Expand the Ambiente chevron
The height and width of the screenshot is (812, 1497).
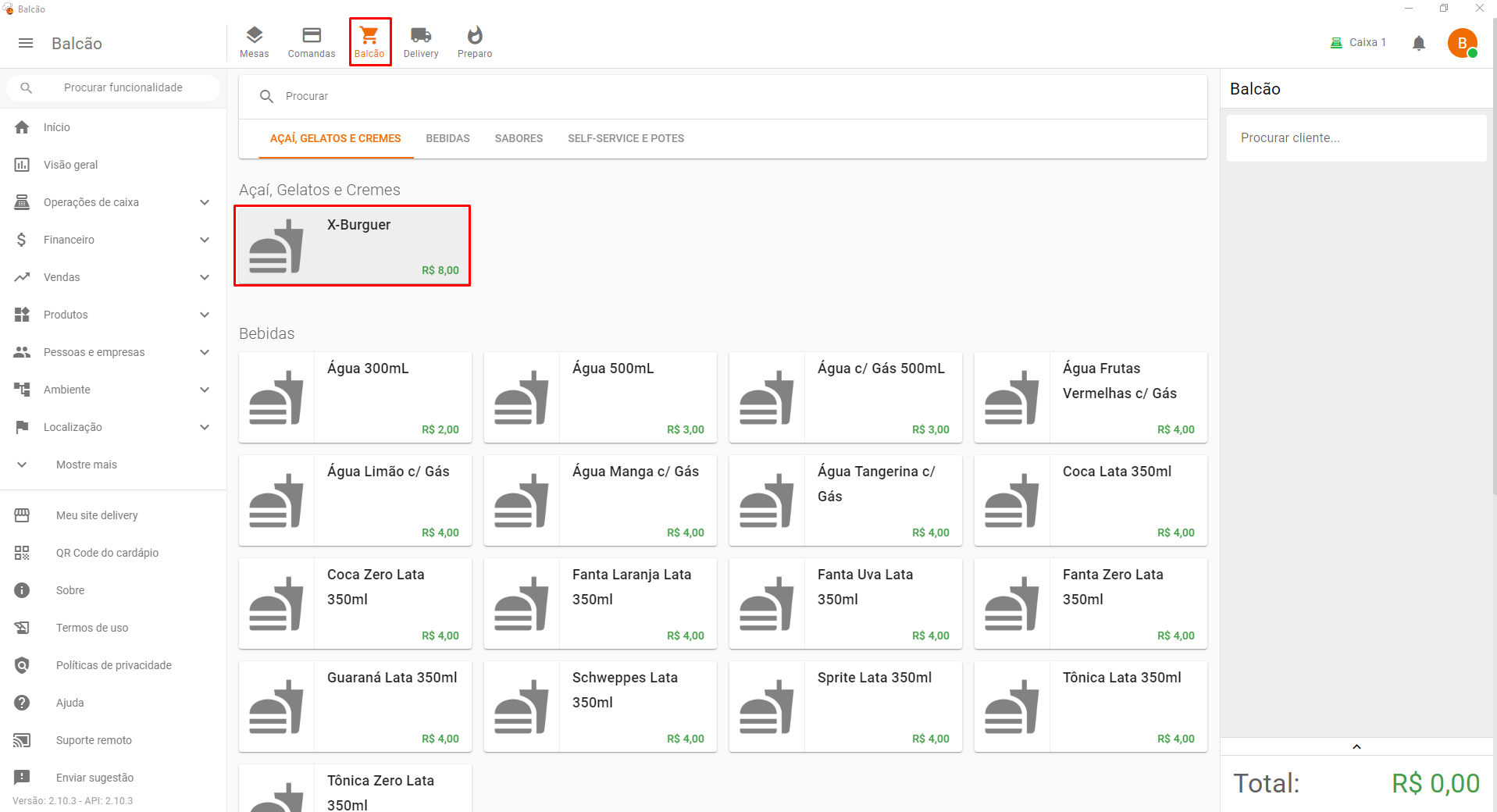pos(205,390)
